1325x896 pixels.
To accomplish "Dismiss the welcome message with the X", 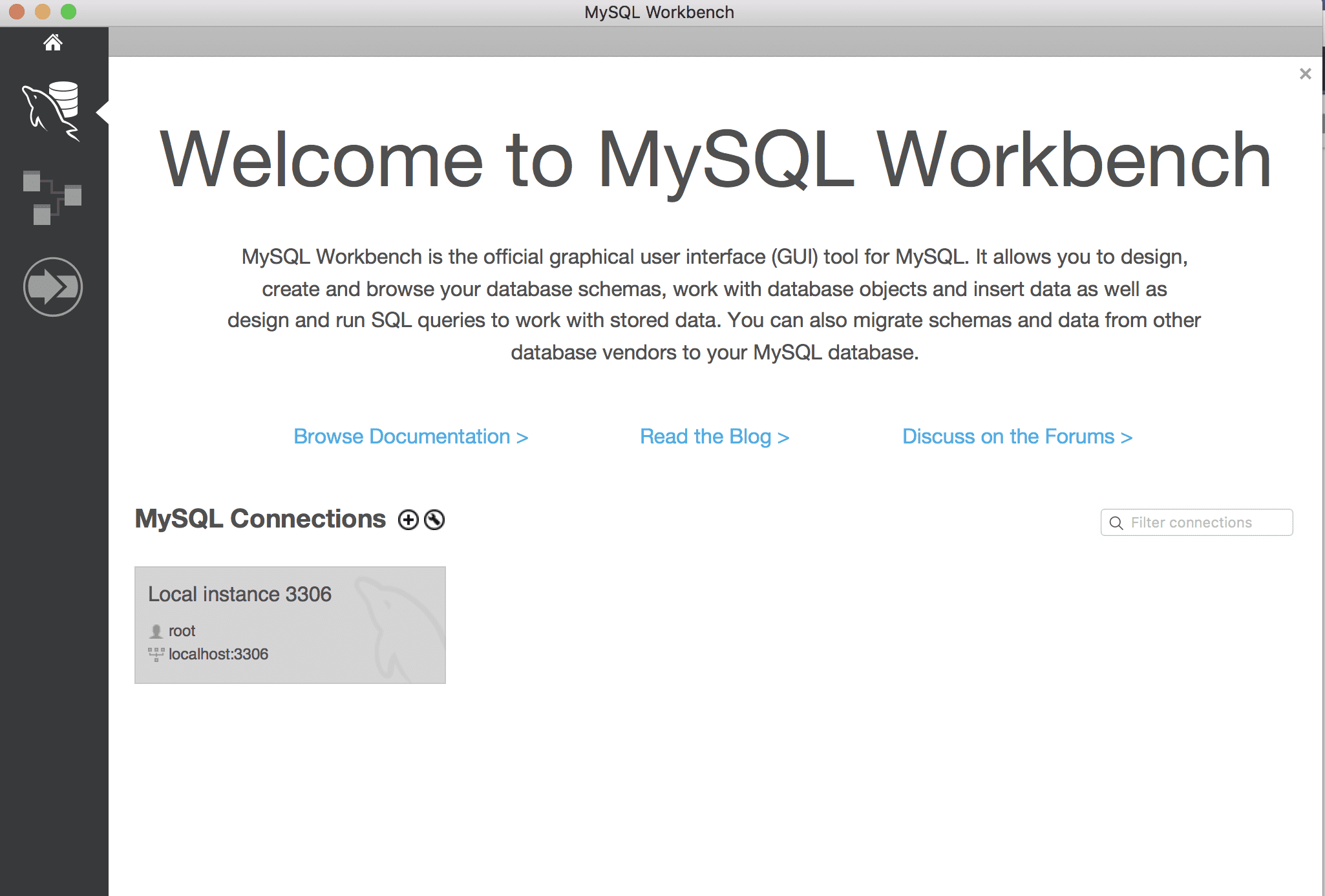I will [x=1305, y=74].
